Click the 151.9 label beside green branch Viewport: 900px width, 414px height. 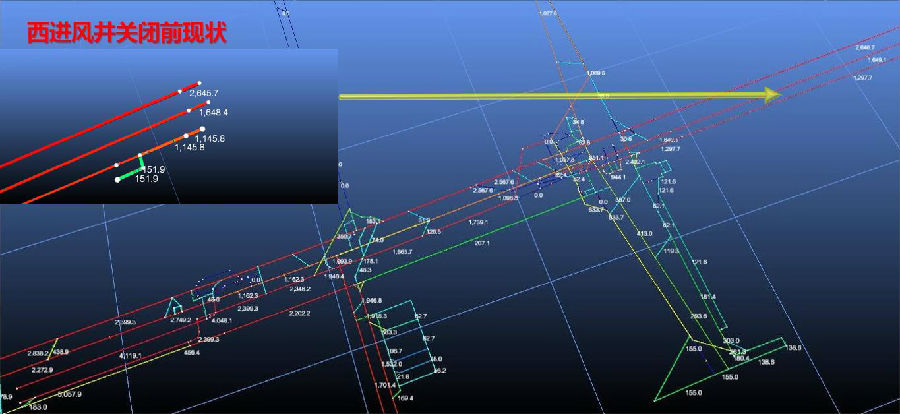pos(153,170)
